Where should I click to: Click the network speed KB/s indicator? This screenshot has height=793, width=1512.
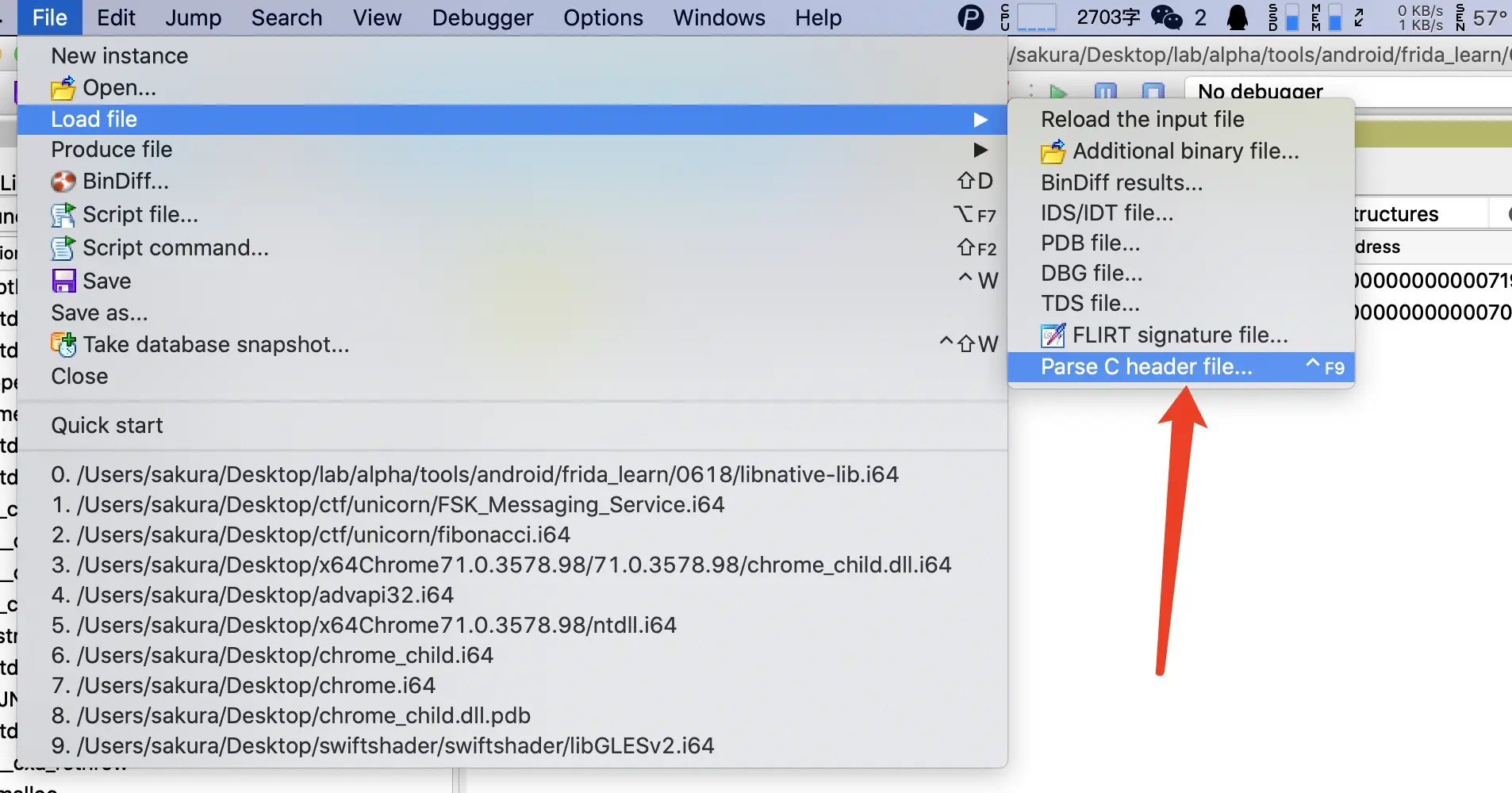tap(1420, 17)
